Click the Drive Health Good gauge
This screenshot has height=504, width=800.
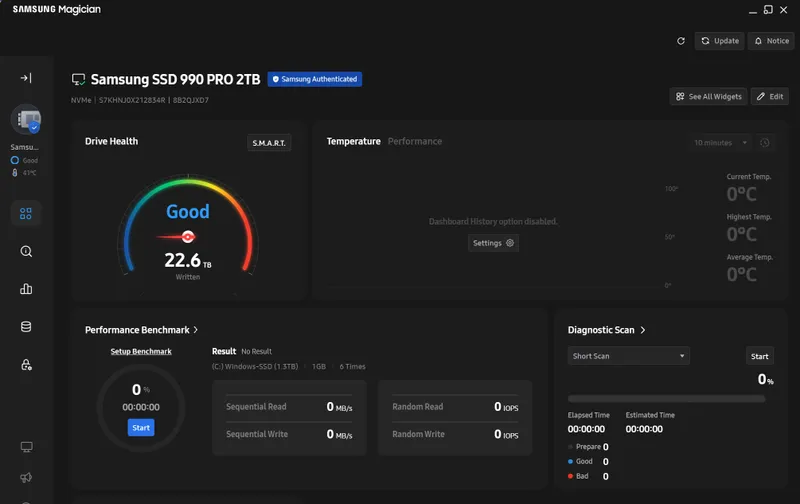pyautogui.click(x=188, y=224)
